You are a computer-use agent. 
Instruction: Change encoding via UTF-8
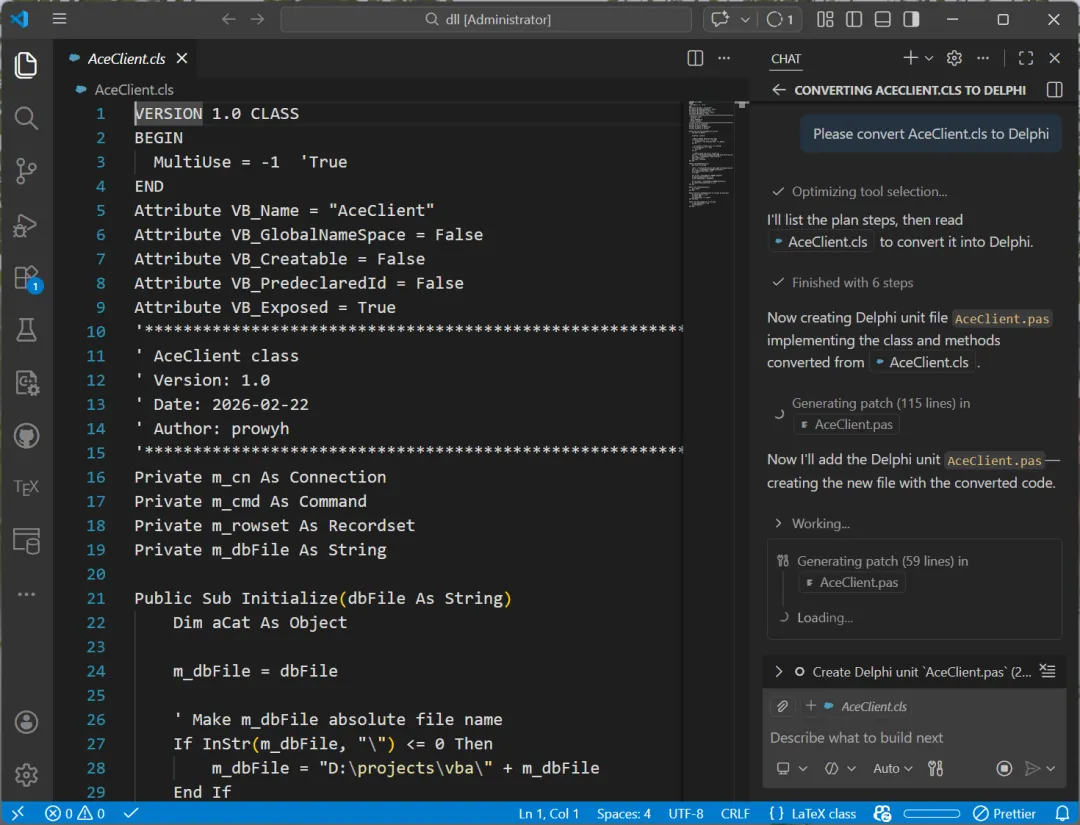[x=685, y=813]
